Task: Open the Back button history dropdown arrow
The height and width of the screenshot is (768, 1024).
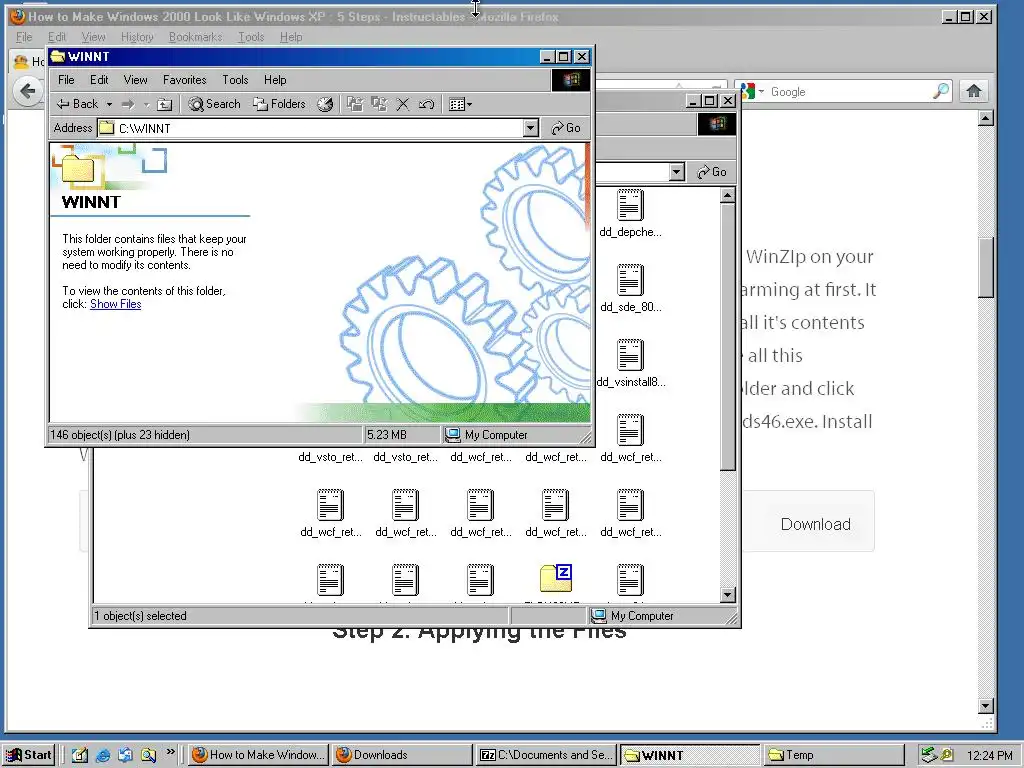Action: (x=109, y=104)
